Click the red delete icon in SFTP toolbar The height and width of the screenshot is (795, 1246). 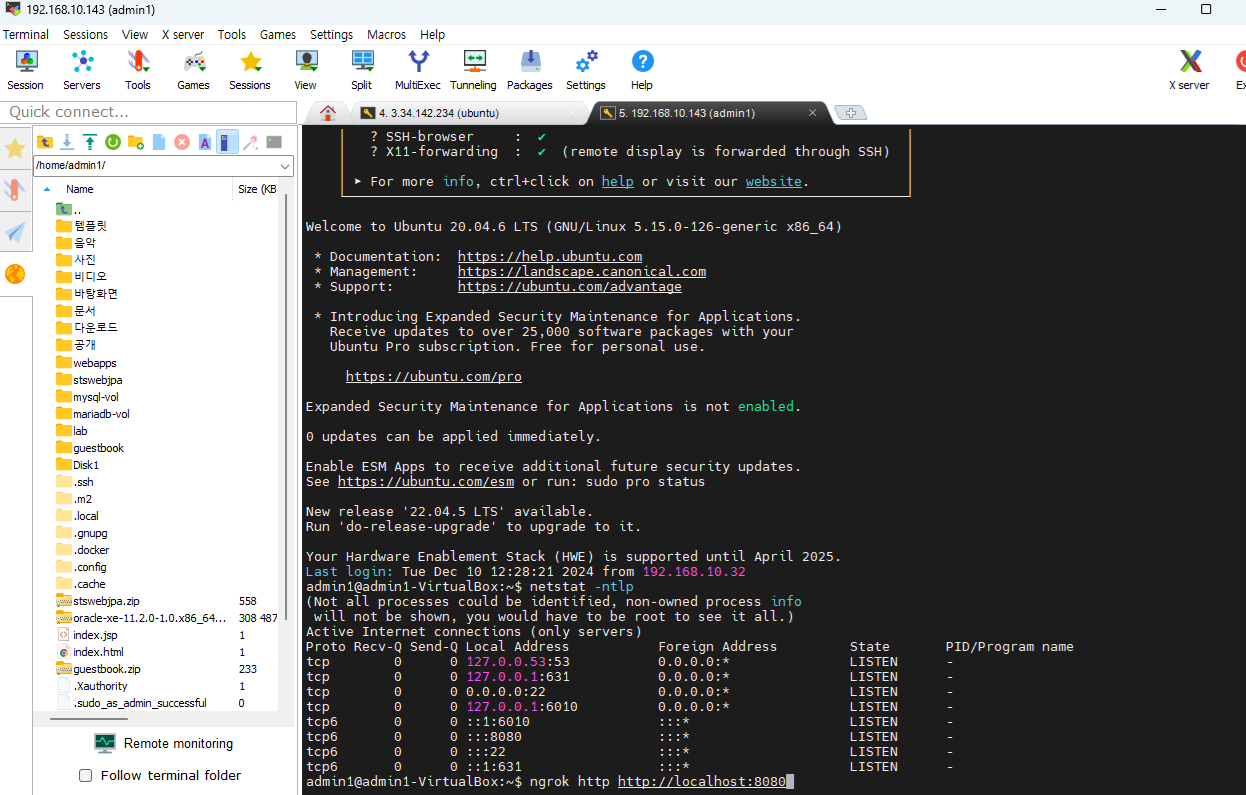tap(182, 142)
